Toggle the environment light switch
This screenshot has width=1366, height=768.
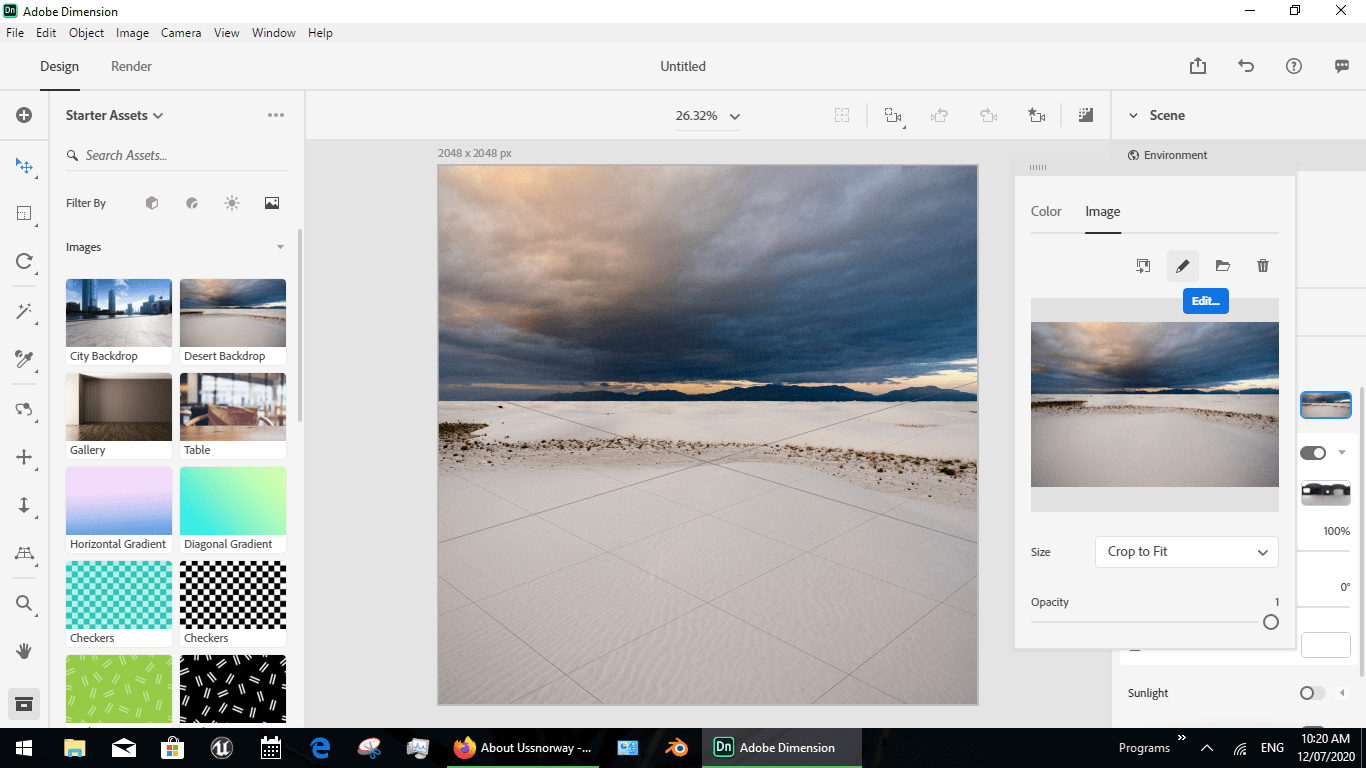1312,453
